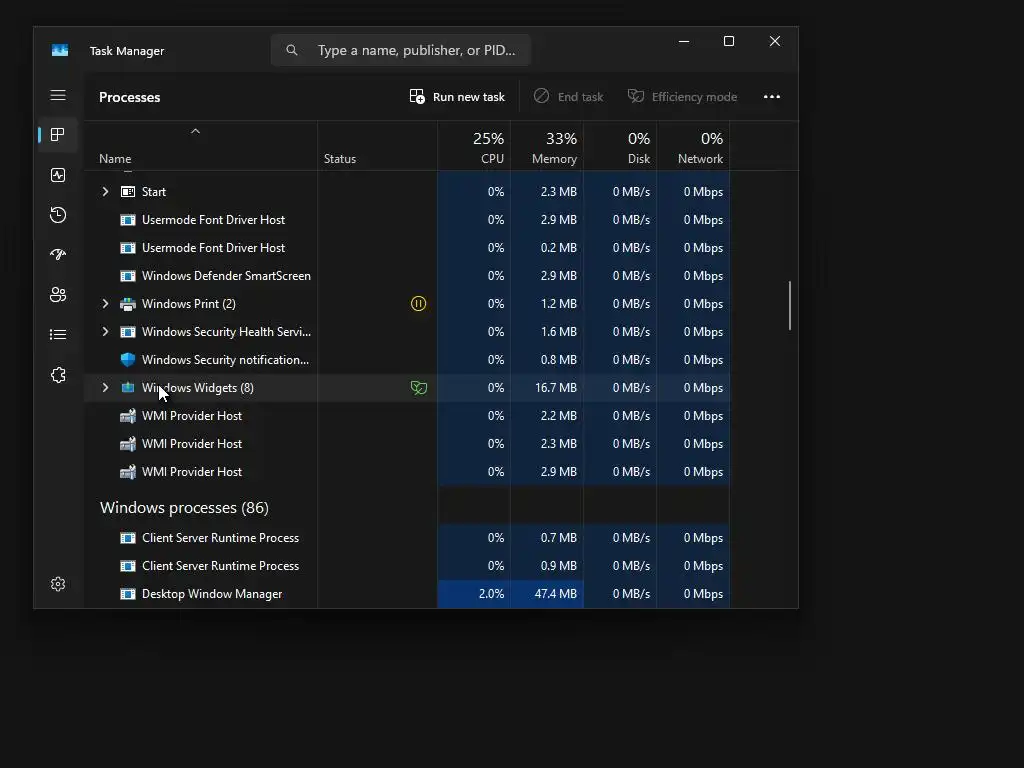The height and width of the screenshot is (768, 1024).
Task: Sort by the CPU column header
Action: pyautogui.click(x=474, y=146)
